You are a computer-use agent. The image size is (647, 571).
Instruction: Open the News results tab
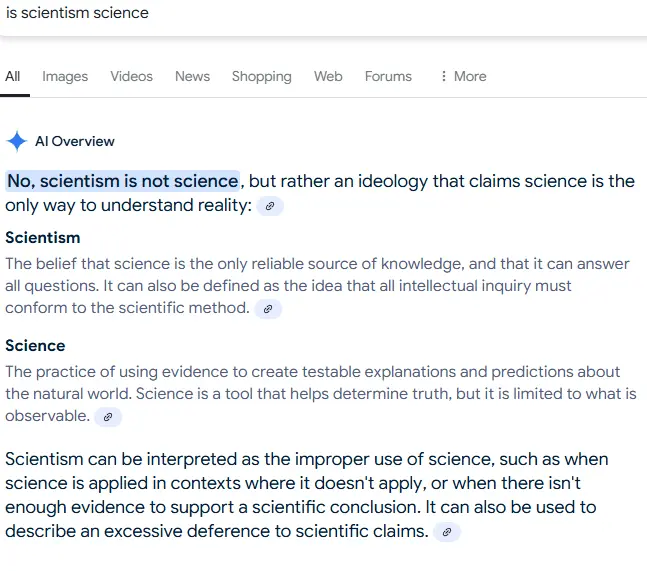coord(192,76)
